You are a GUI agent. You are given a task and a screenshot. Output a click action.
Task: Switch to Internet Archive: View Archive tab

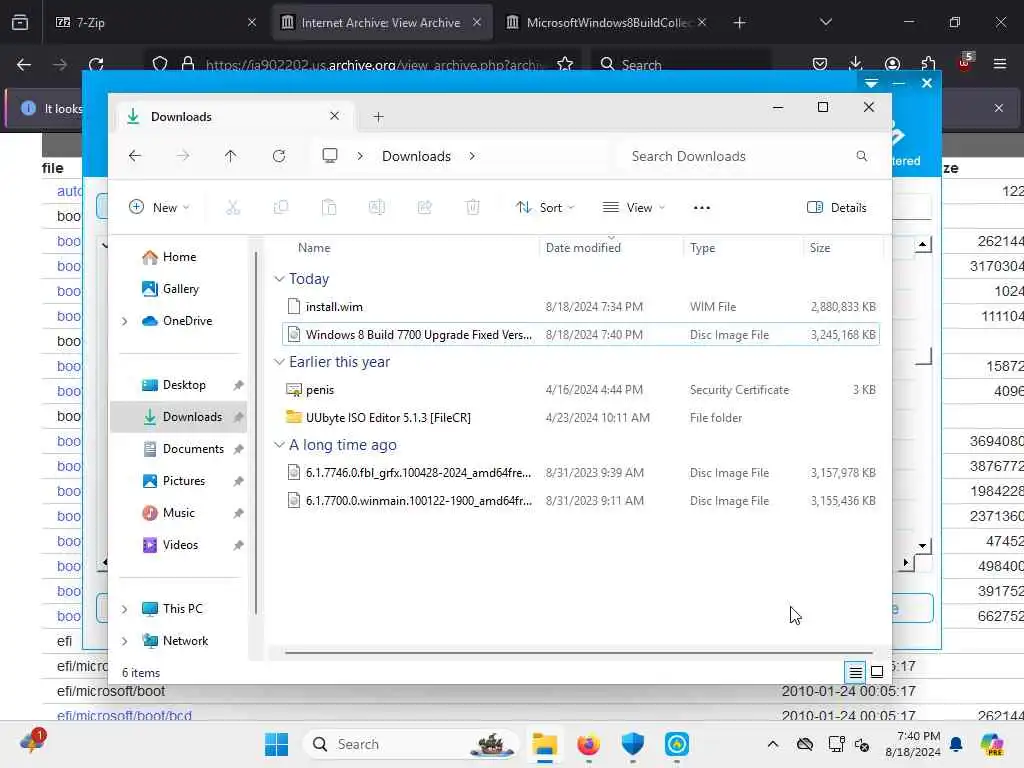382,22
